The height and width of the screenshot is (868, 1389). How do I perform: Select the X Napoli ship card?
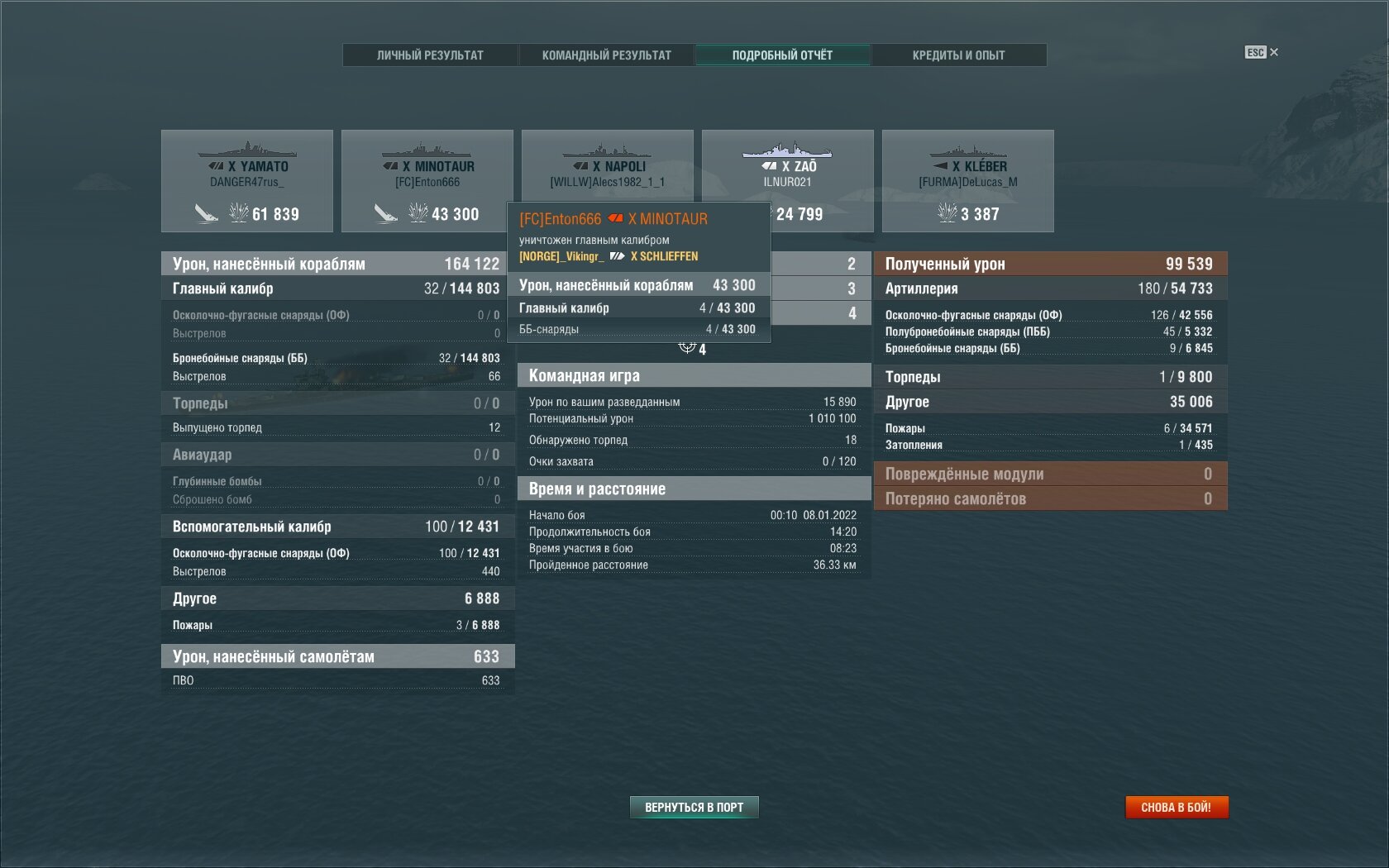608,165
